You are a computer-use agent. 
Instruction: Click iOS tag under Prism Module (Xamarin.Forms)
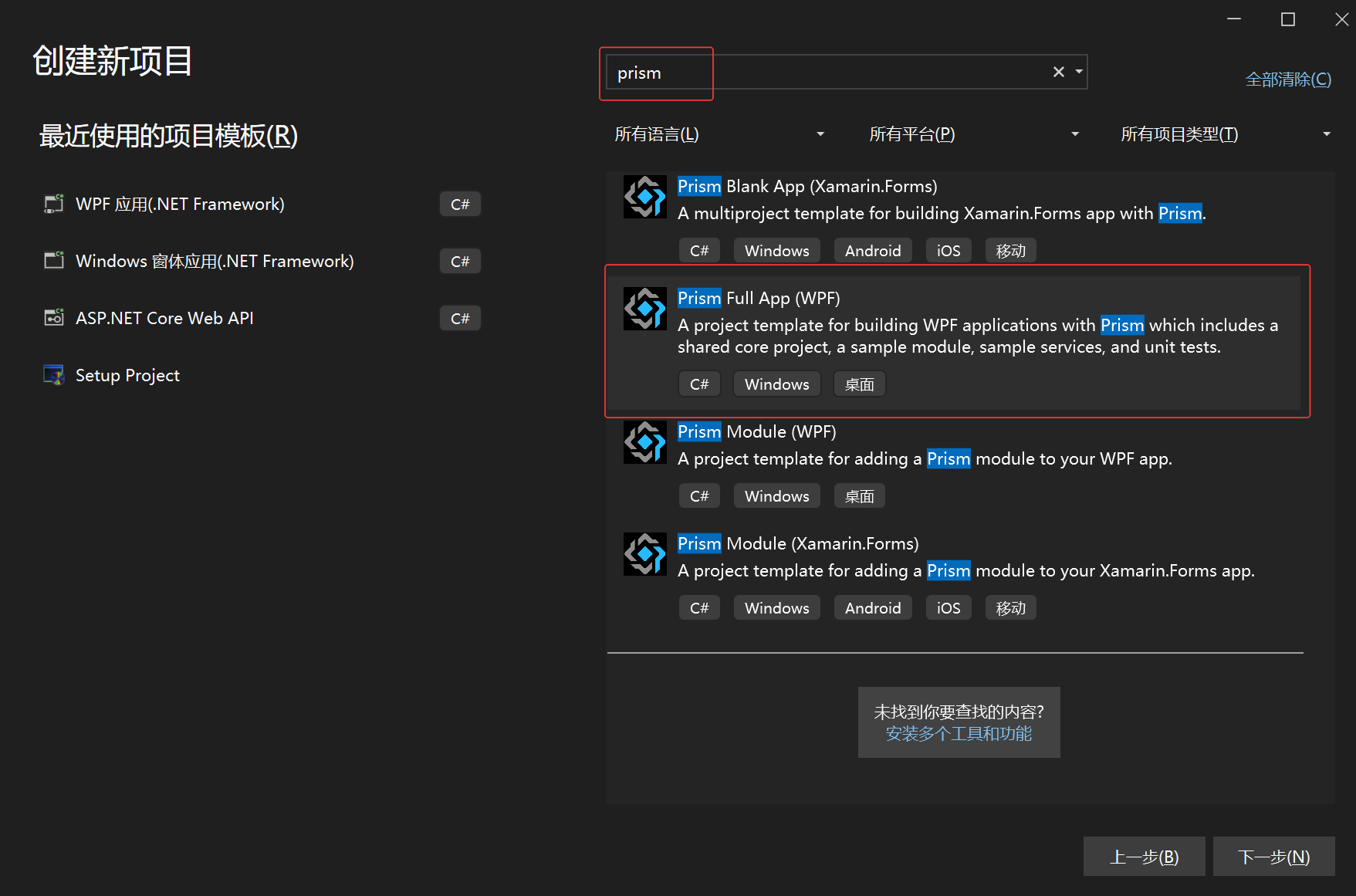(949, 608)
